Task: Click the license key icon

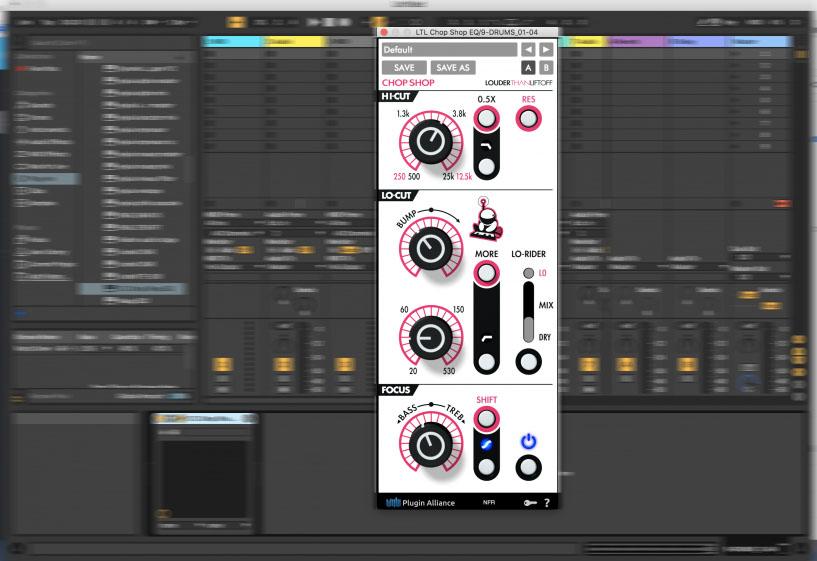Action: pos(528,502)
